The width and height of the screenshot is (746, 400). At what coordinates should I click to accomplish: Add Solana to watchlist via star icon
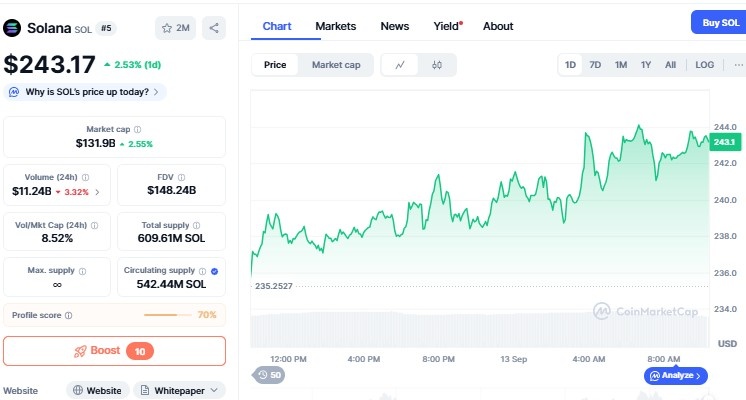tap(176, 28)
